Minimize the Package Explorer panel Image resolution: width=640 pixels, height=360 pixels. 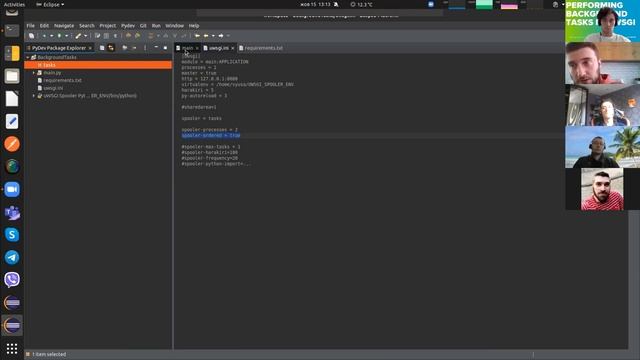pyautogui.click(x=156, y=47)
